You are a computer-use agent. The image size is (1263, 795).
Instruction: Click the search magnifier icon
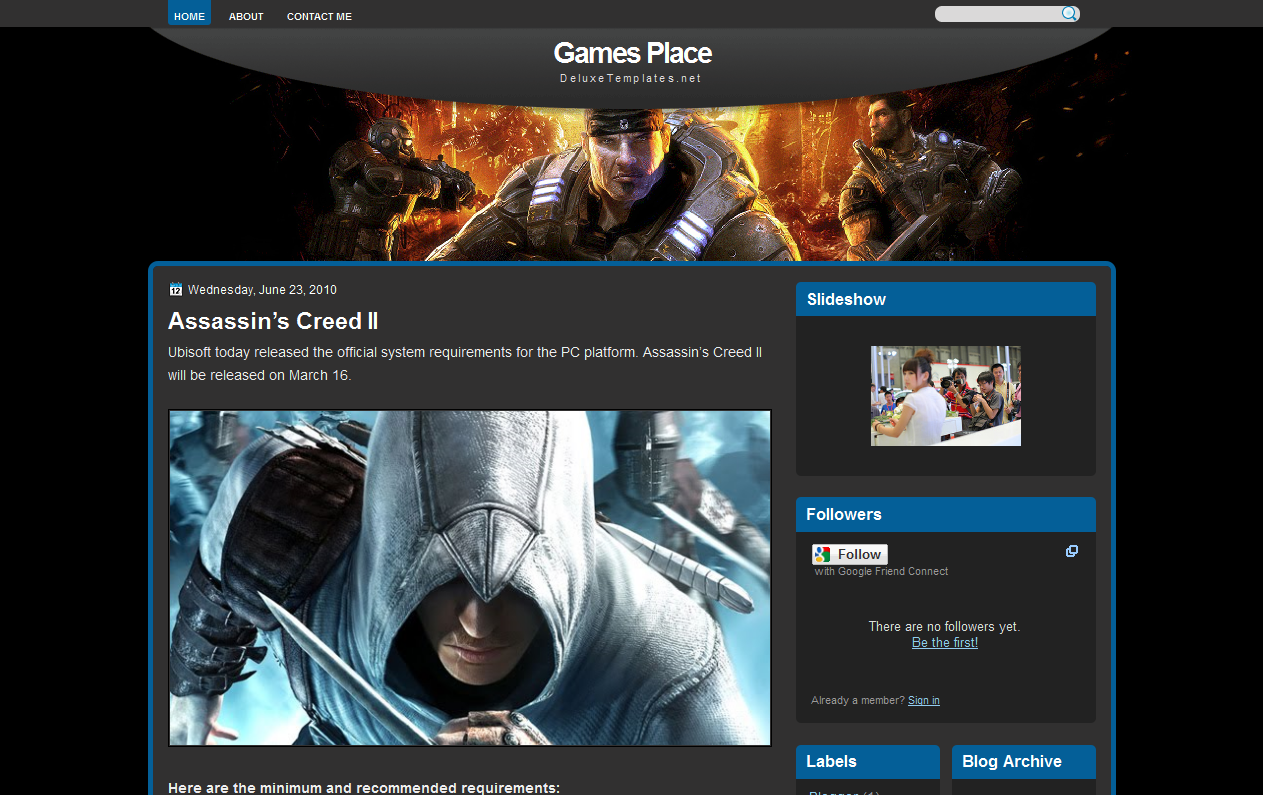click(x=1069, y=14)
